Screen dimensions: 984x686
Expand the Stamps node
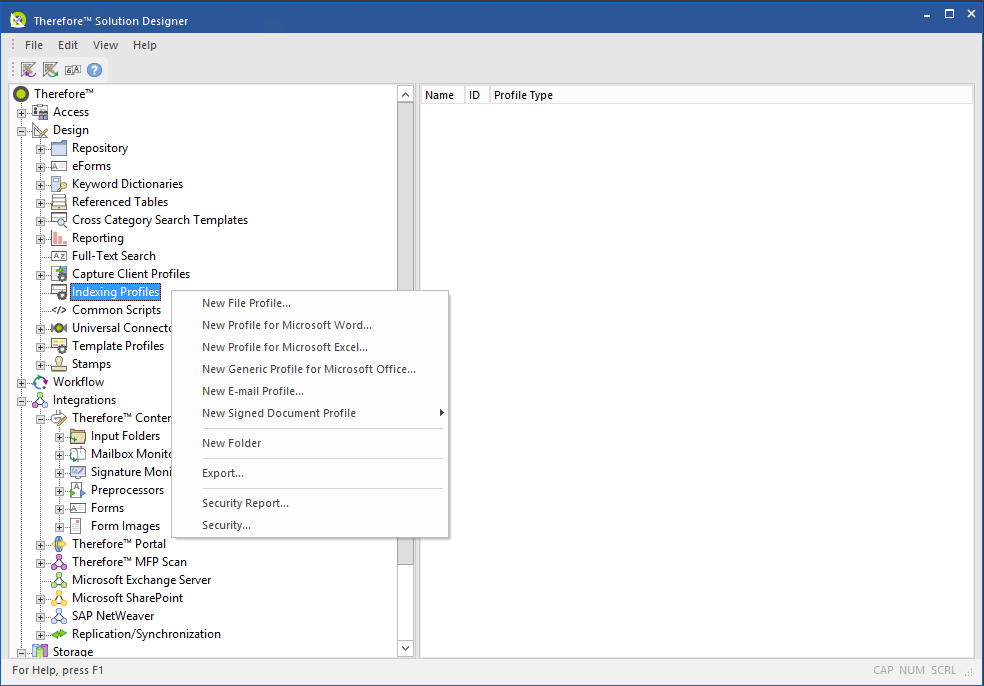coord(40,365)
